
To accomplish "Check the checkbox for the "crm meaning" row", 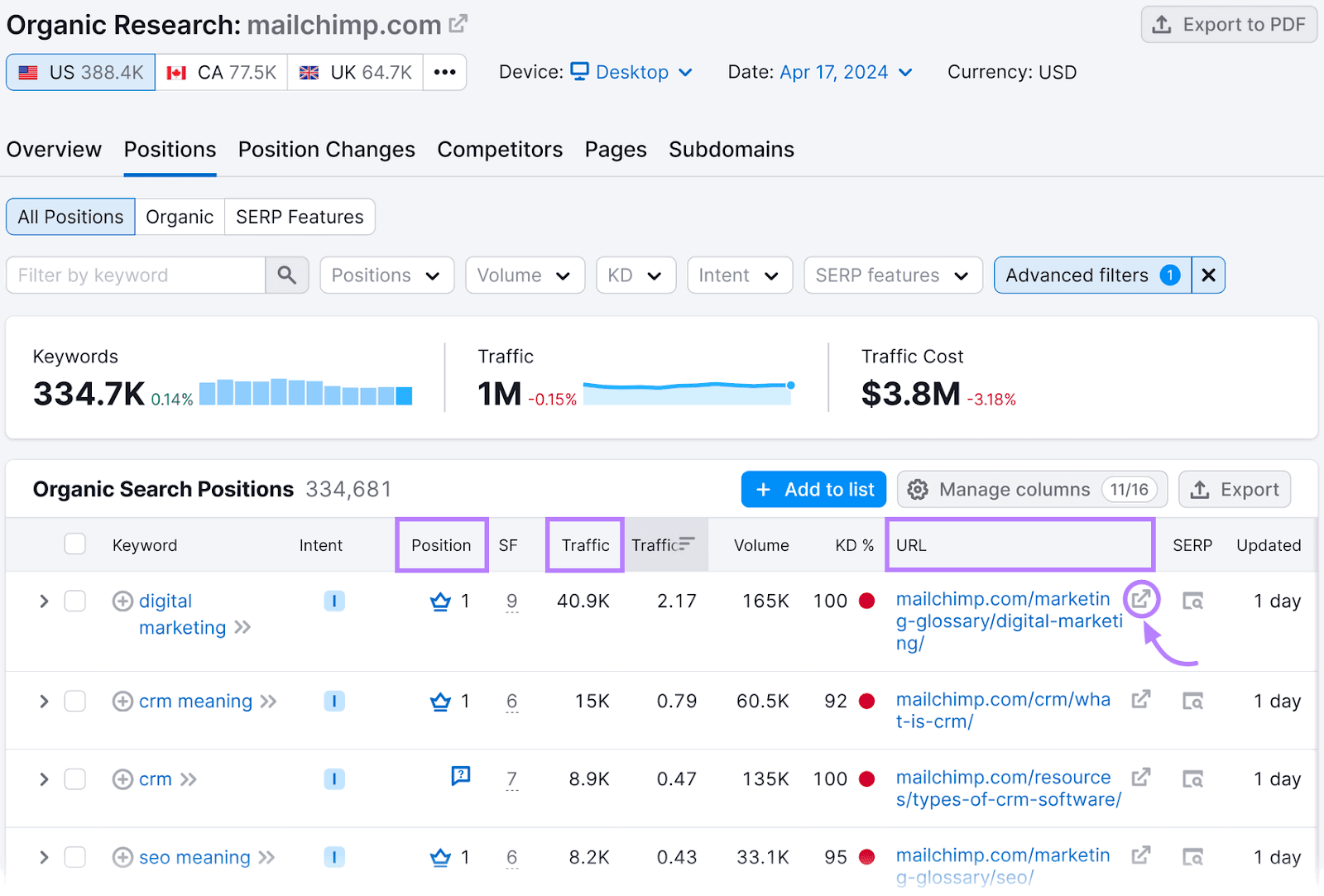I will [x=74, y=701].
